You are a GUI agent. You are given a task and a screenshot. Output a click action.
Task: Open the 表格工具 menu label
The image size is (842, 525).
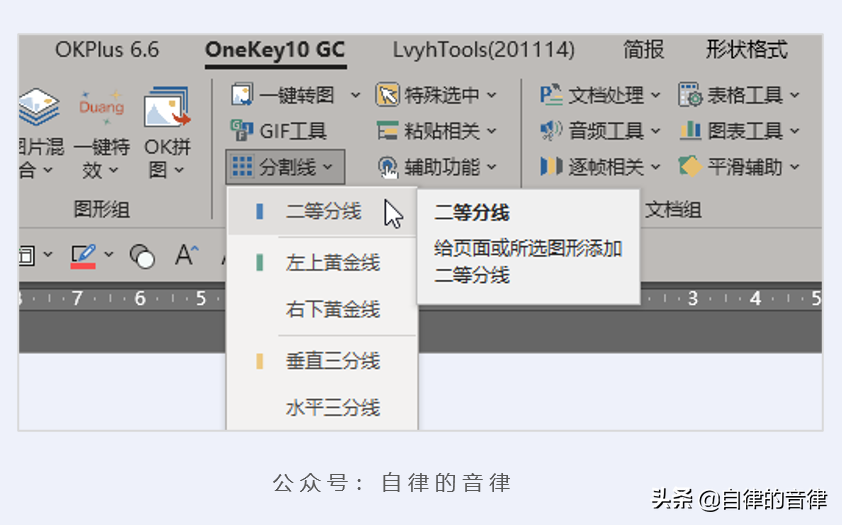pos(745,96)
